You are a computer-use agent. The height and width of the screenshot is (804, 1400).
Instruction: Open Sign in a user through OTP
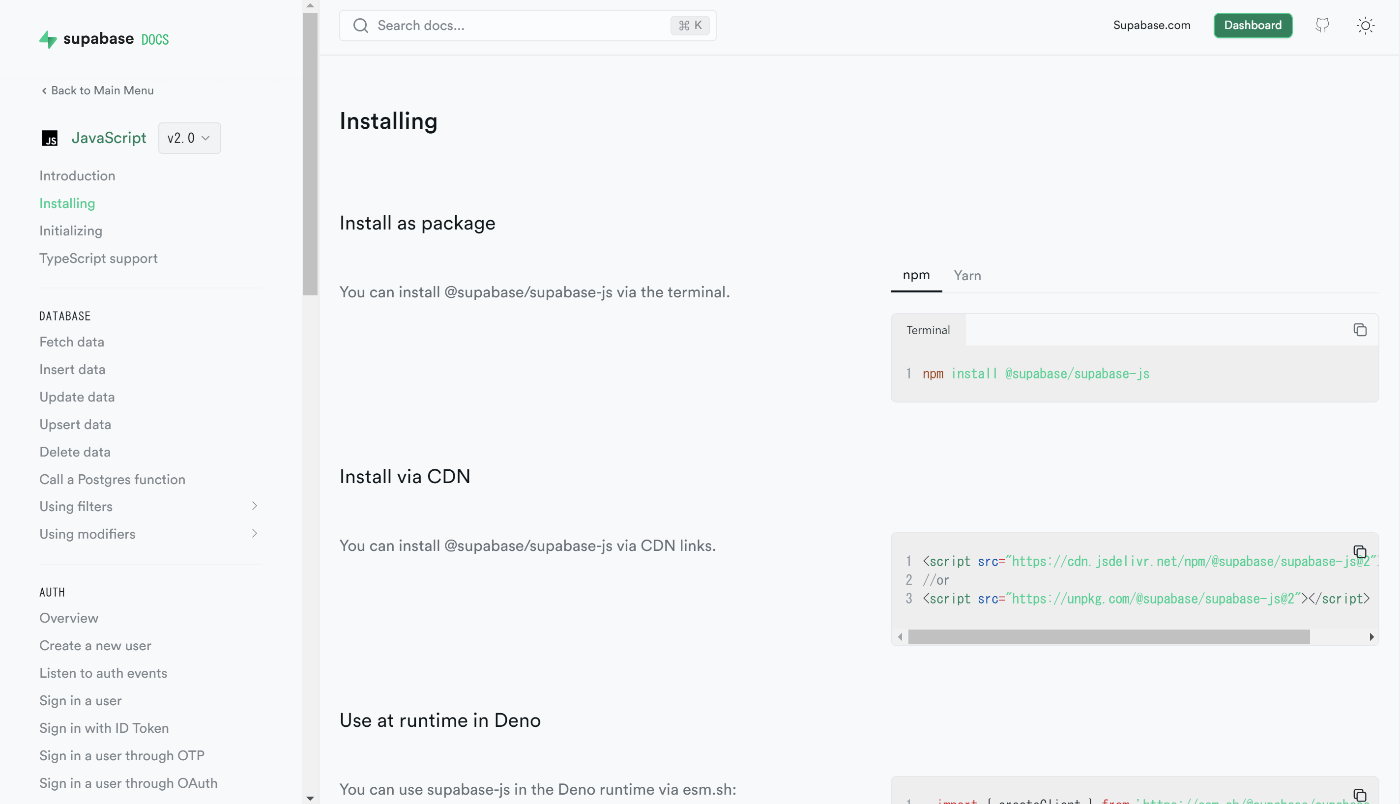click(122, 756)
